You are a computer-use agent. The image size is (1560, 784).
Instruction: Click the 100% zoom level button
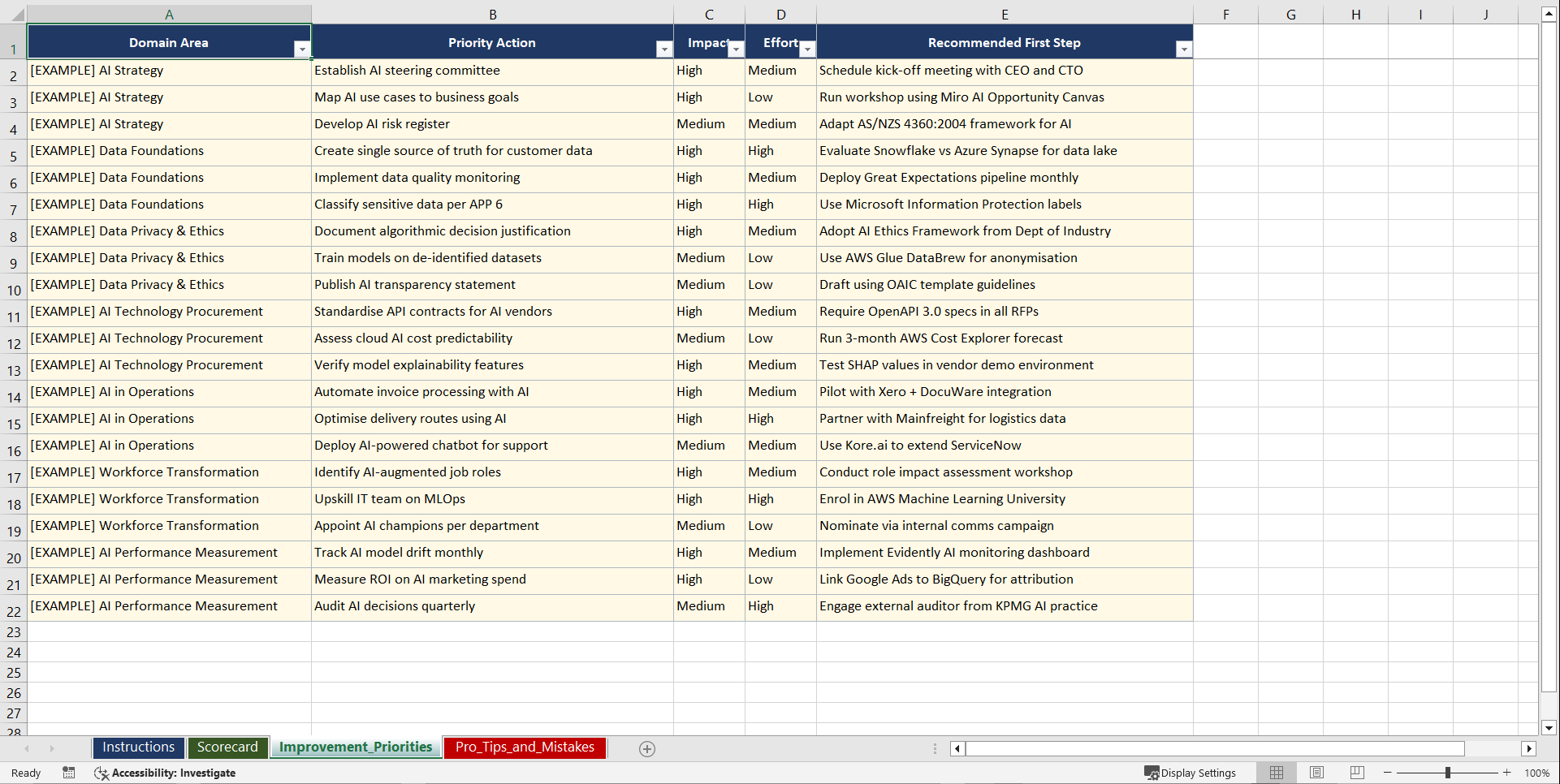pyautogui.click(x=1537, y=773)
